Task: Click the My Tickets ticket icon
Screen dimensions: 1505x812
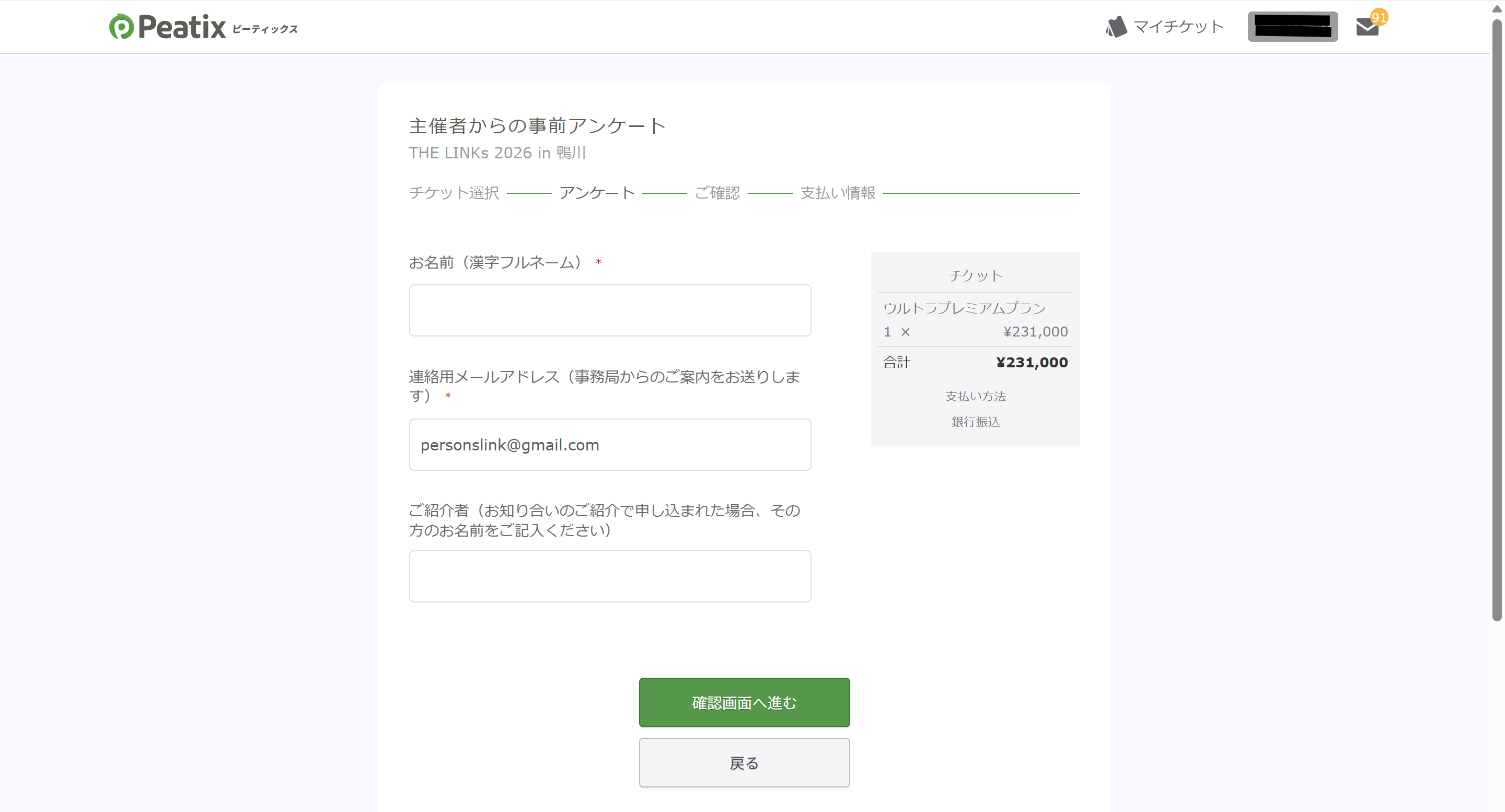Action: (x=1116, y=27)
